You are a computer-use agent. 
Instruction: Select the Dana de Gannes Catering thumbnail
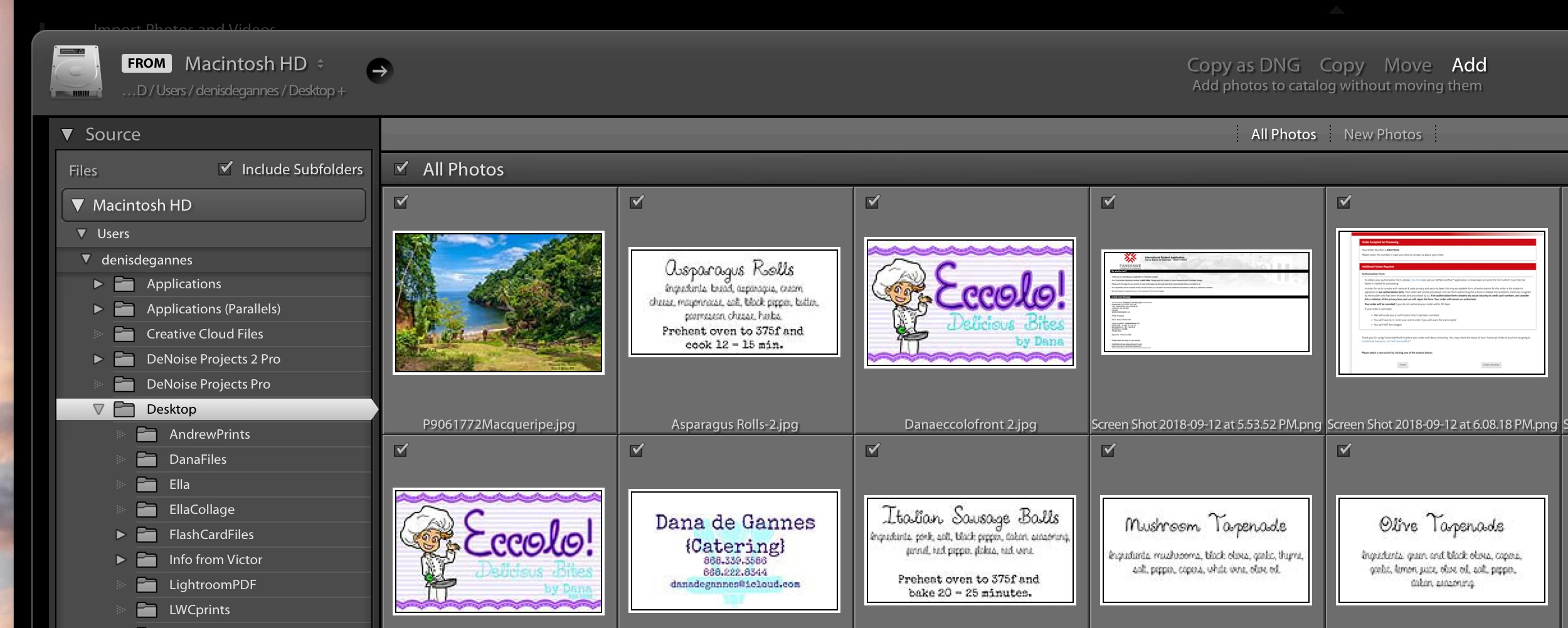point(734,550)
